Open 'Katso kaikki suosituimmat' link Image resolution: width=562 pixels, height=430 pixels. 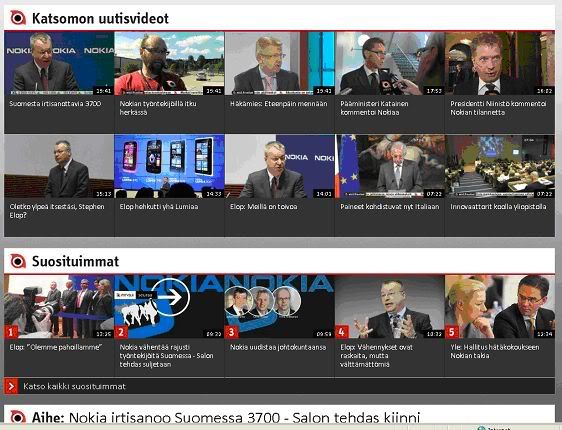tap(74, 386)
